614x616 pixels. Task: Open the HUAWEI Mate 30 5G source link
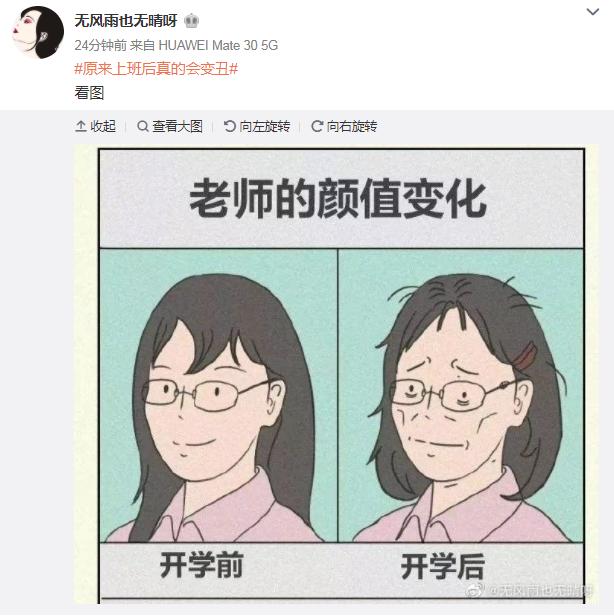(x=218, y=46)
